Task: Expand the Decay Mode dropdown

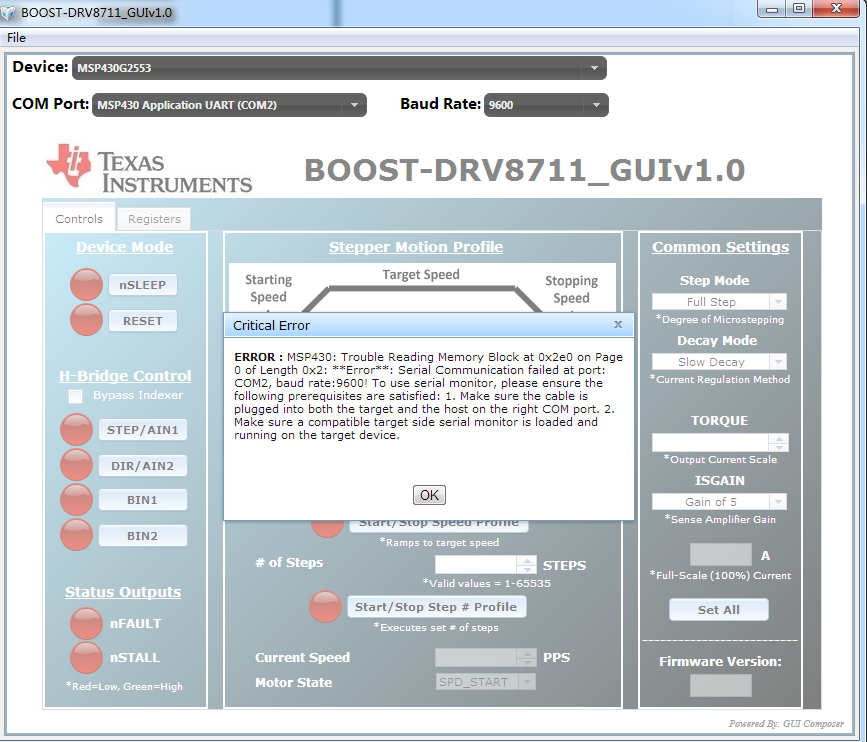Action: coord(719,362)
